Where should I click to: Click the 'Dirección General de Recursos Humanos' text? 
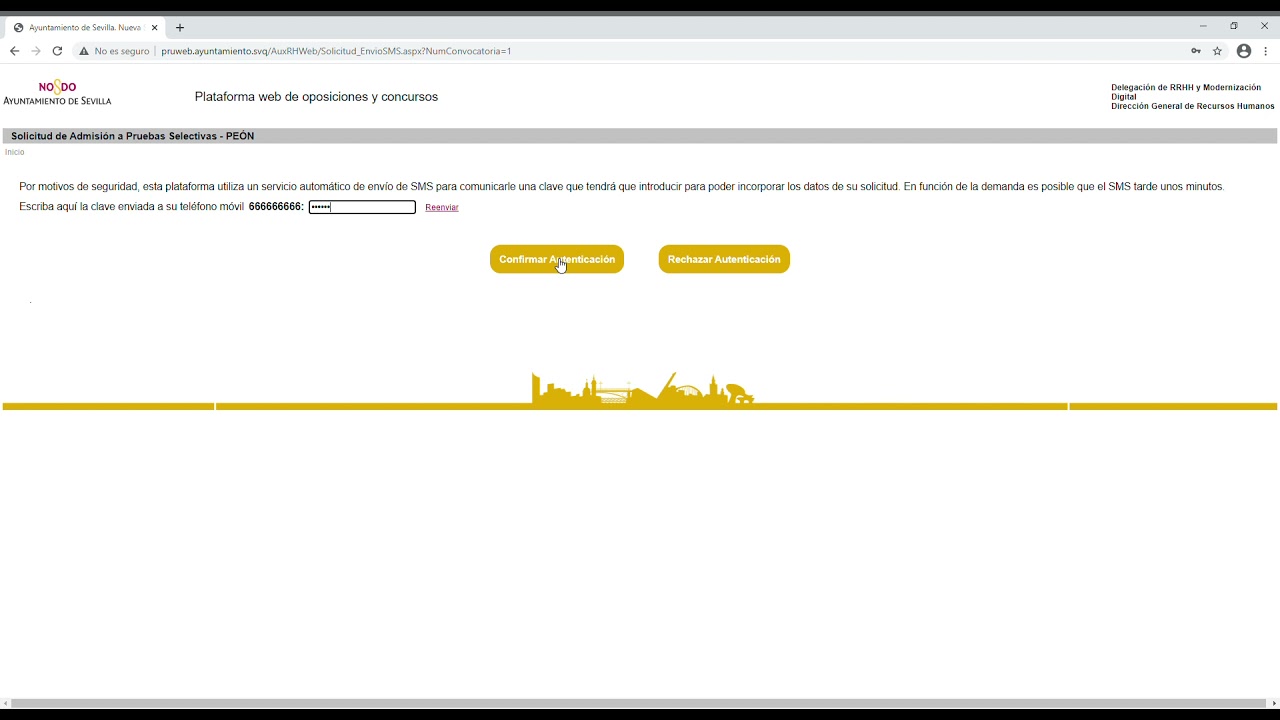point(1193,106)
